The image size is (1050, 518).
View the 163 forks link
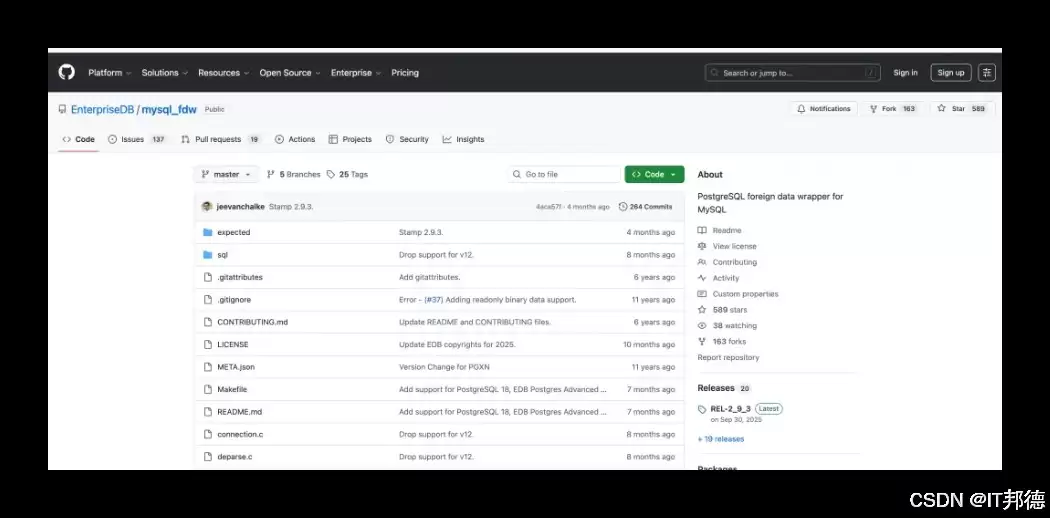point(722,341)
